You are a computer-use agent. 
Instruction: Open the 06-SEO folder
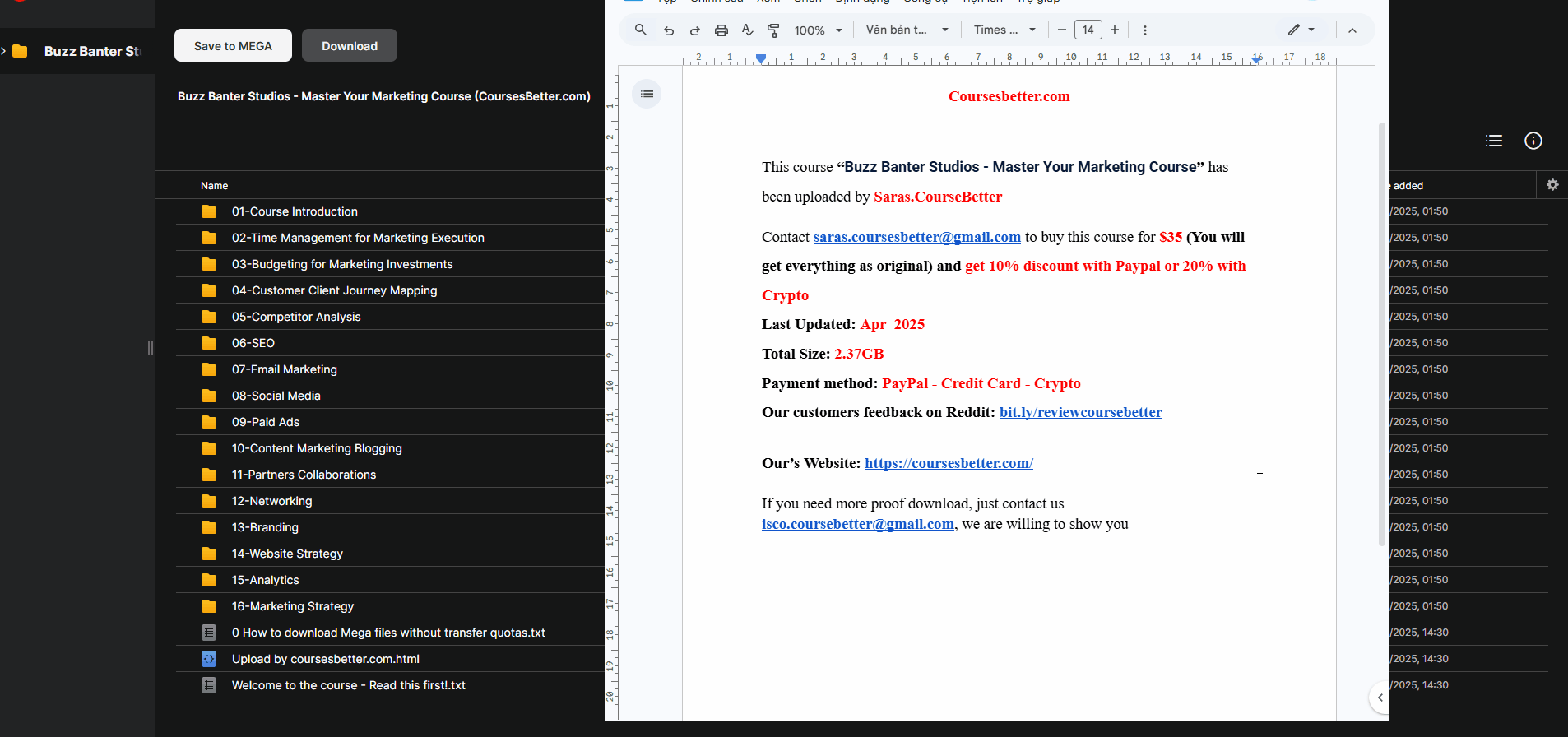pos(390,343)
